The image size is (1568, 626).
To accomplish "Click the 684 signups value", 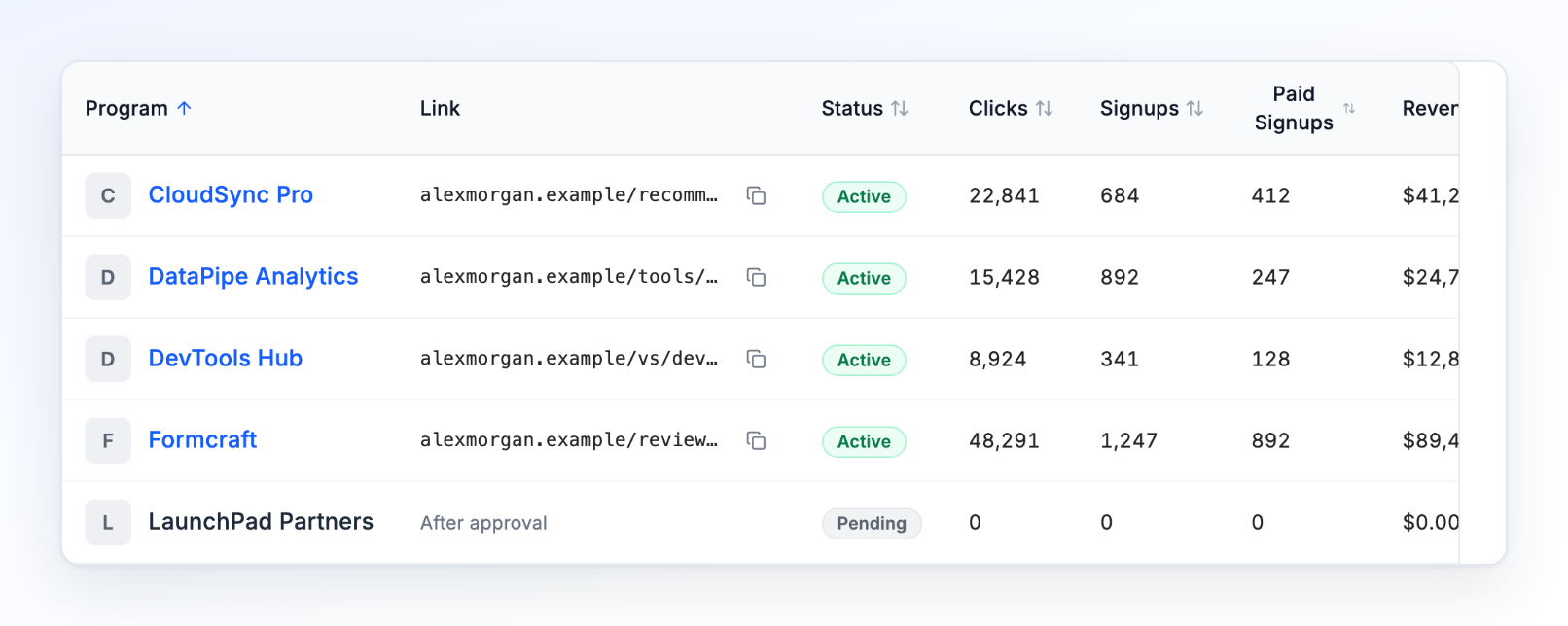I will (1119, 195).
